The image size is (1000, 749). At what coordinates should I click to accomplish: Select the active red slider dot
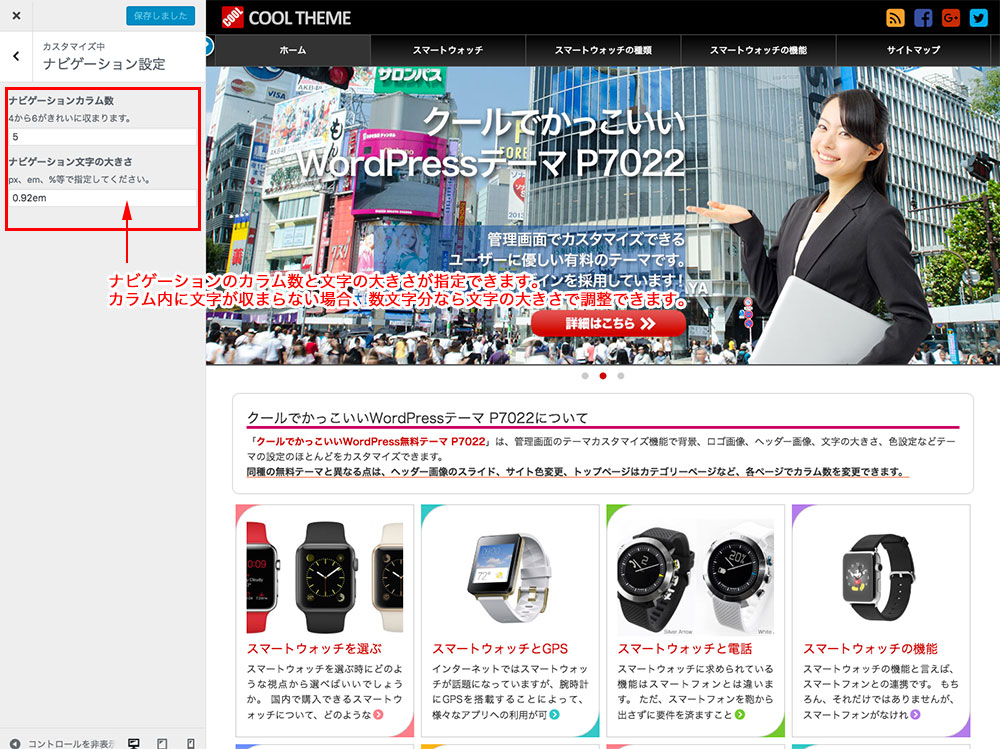pos(603,376)
